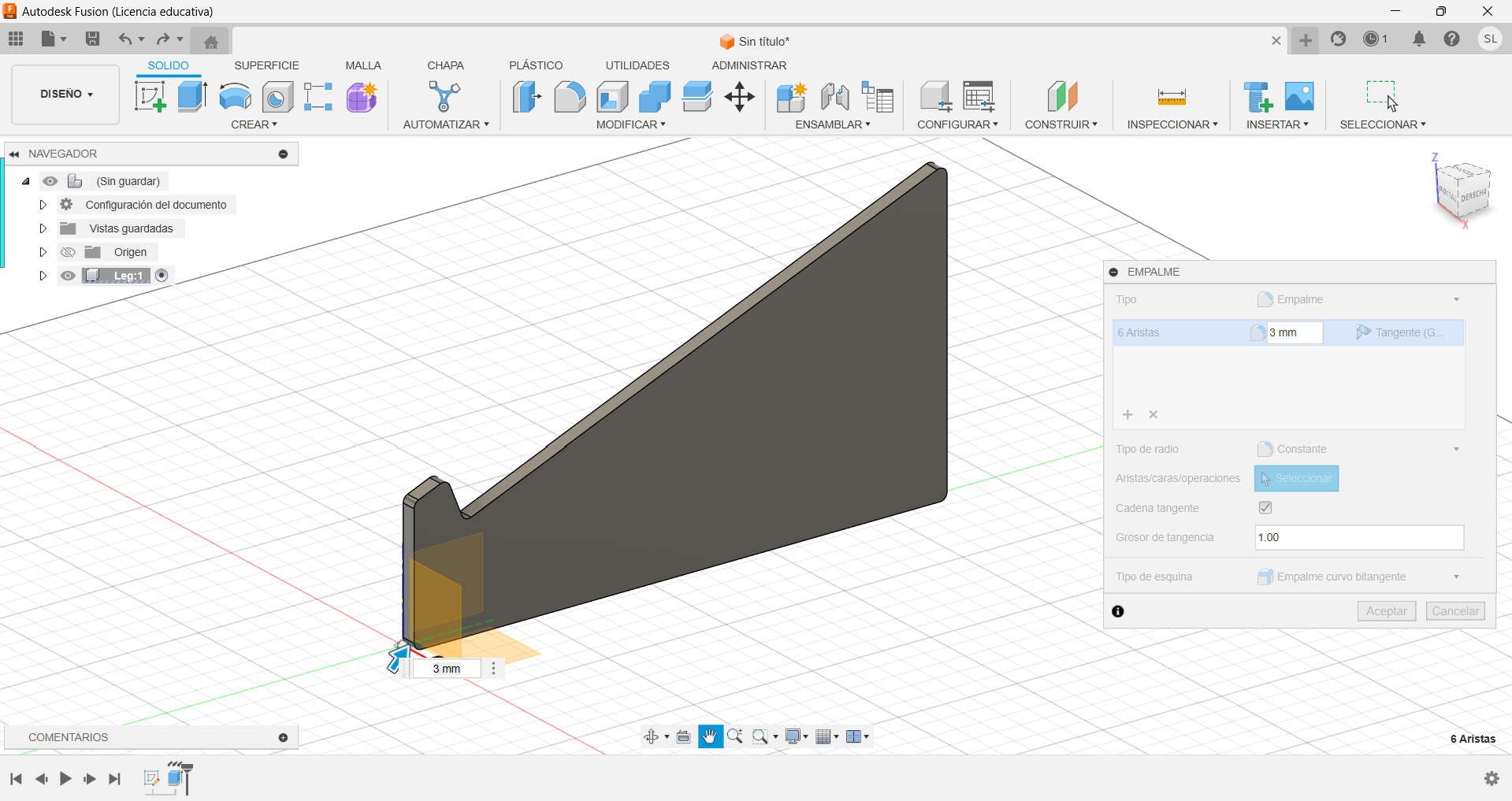Click the Seleccionar edges button
This screenshot has width=1512, height=801.
[1296, 478]
